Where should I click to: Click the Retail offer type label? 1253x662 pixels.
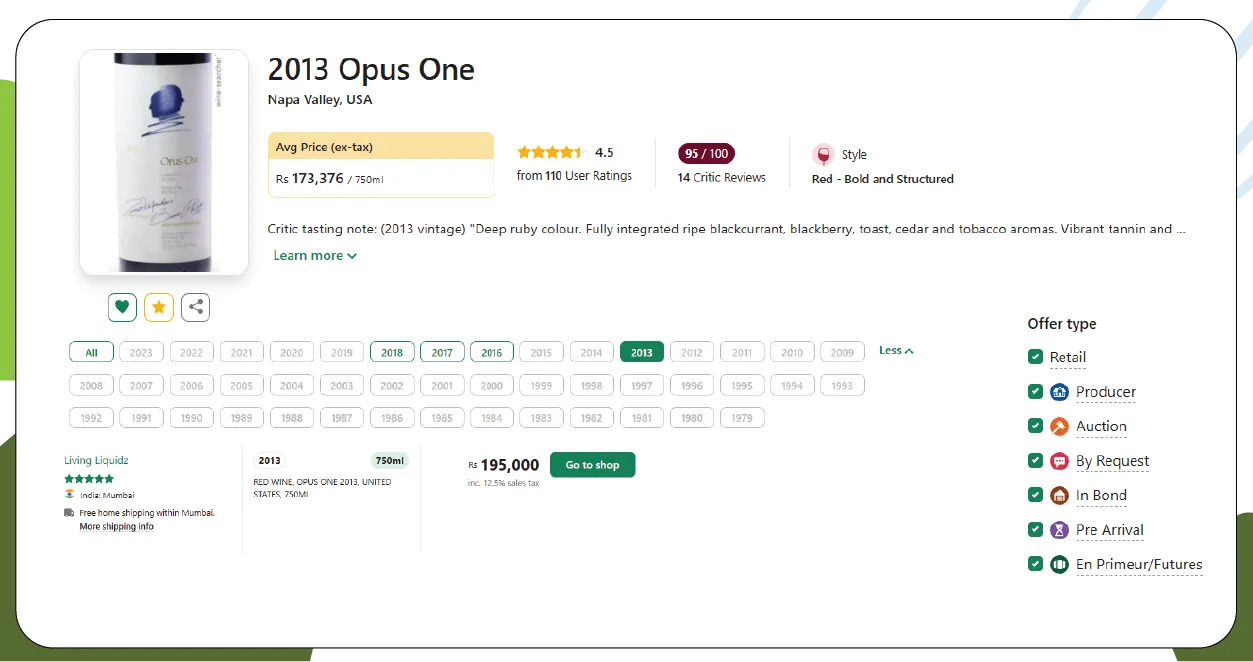click(1068, 357)
